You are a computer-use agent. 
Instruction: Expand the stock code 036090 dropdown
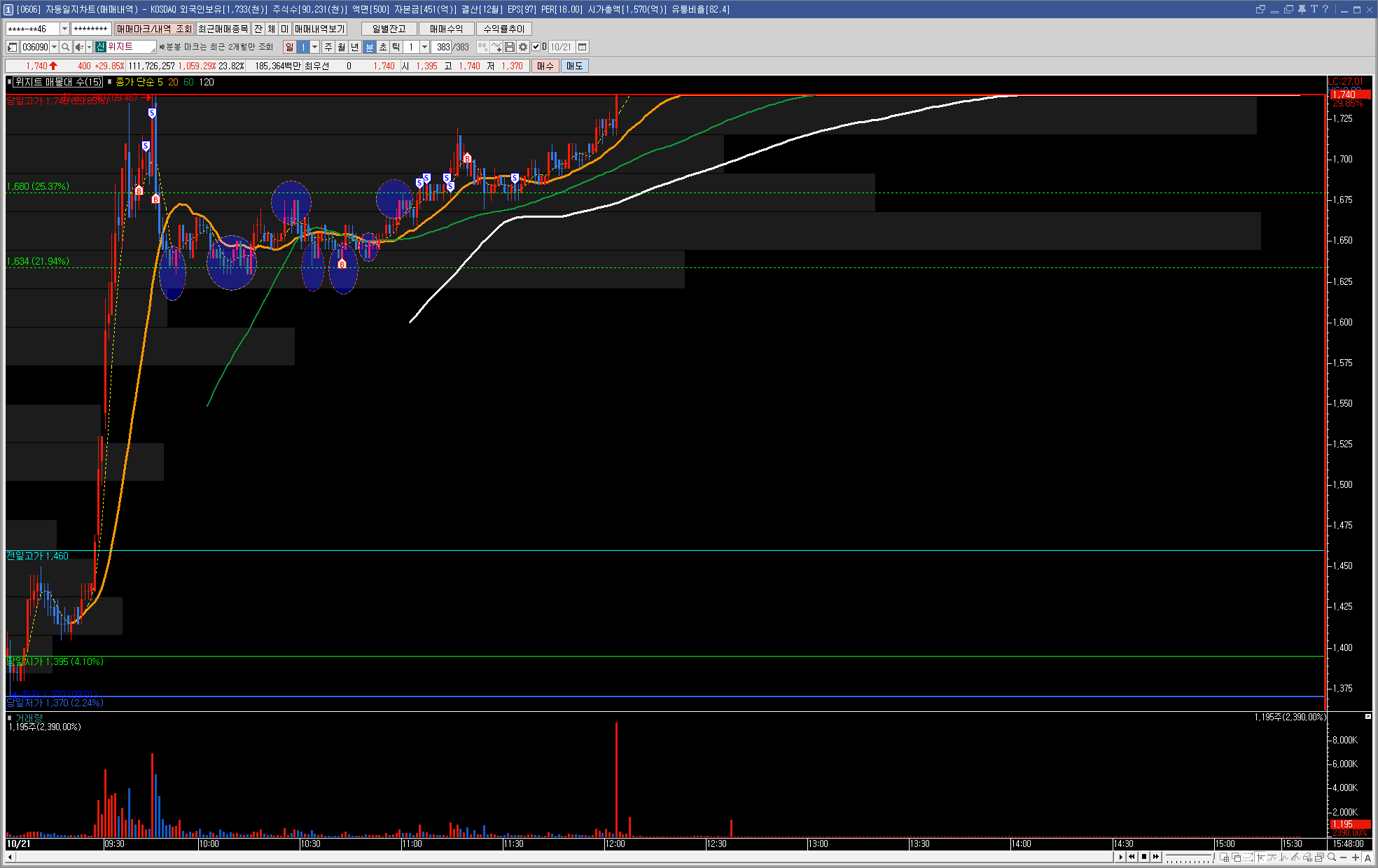(54, 47)
